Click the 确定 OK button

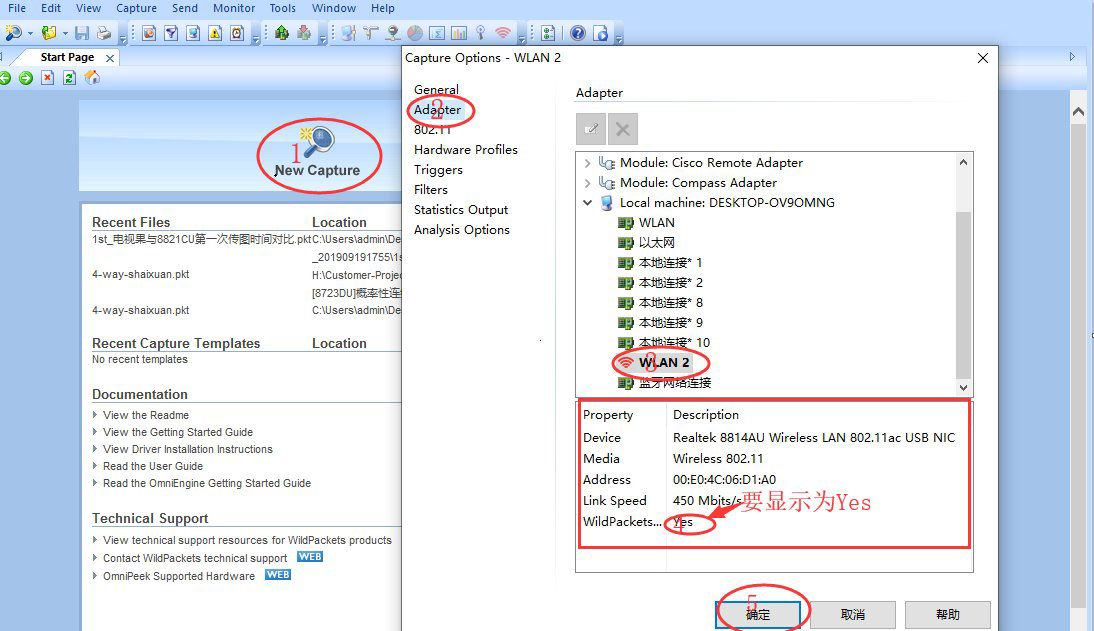(758, 615)
